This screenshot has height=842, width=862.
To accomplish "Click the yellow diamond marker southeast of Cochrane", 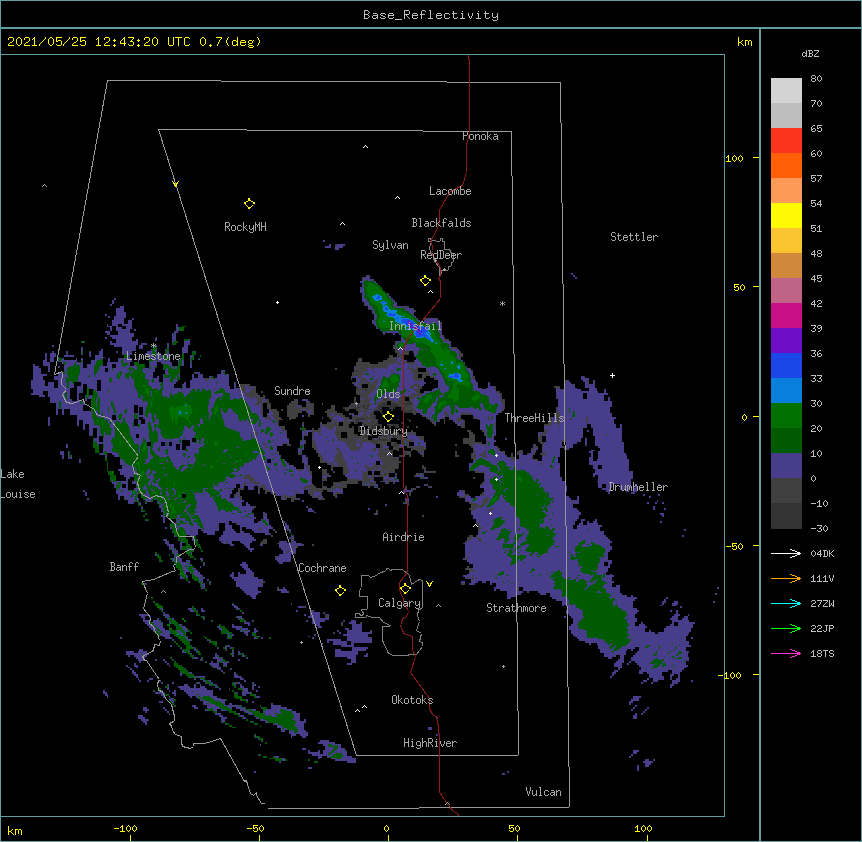I will (x=340, y=591).
